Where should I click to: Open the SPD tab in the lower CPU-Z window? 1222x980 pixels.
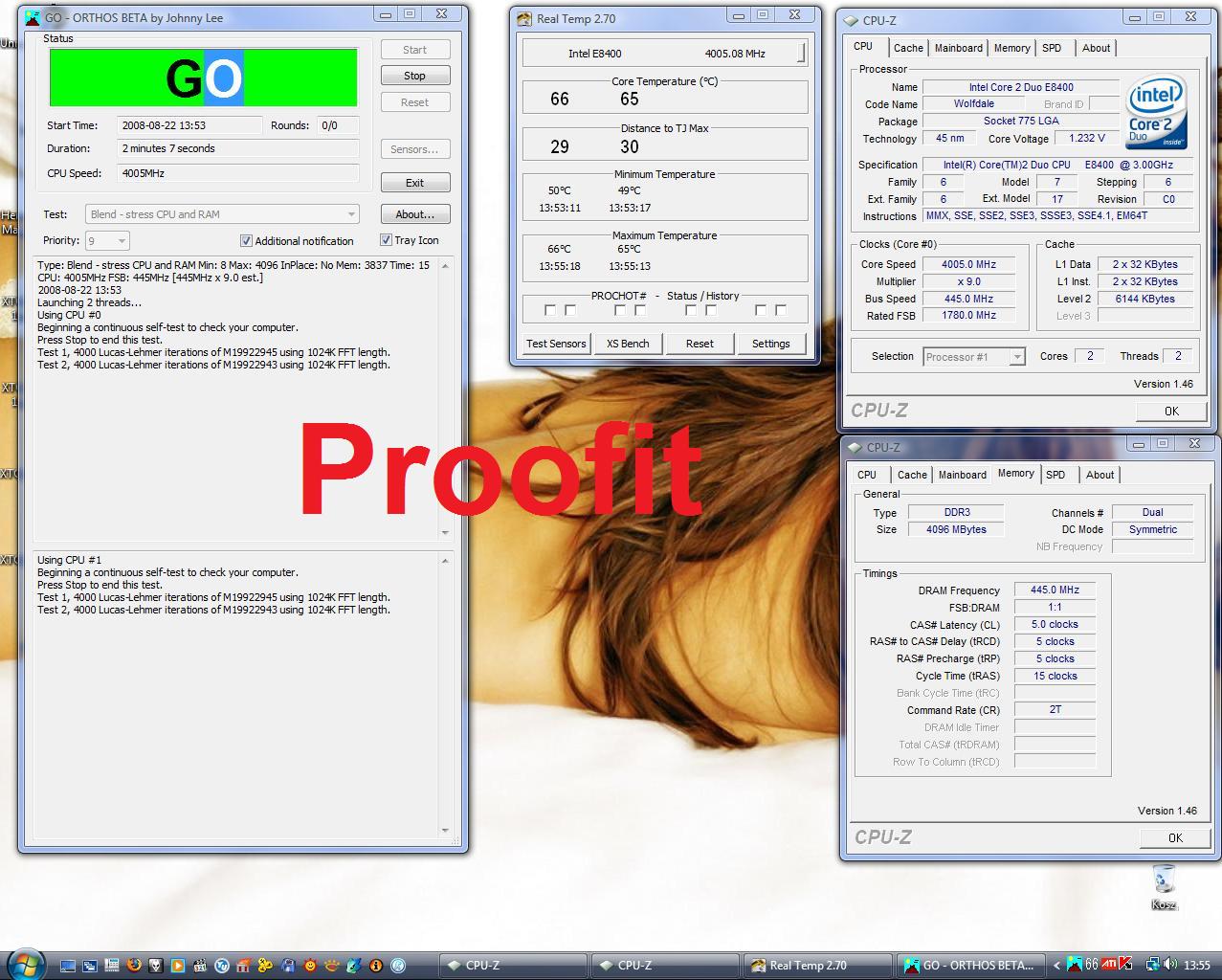[x=1055, y=475]
